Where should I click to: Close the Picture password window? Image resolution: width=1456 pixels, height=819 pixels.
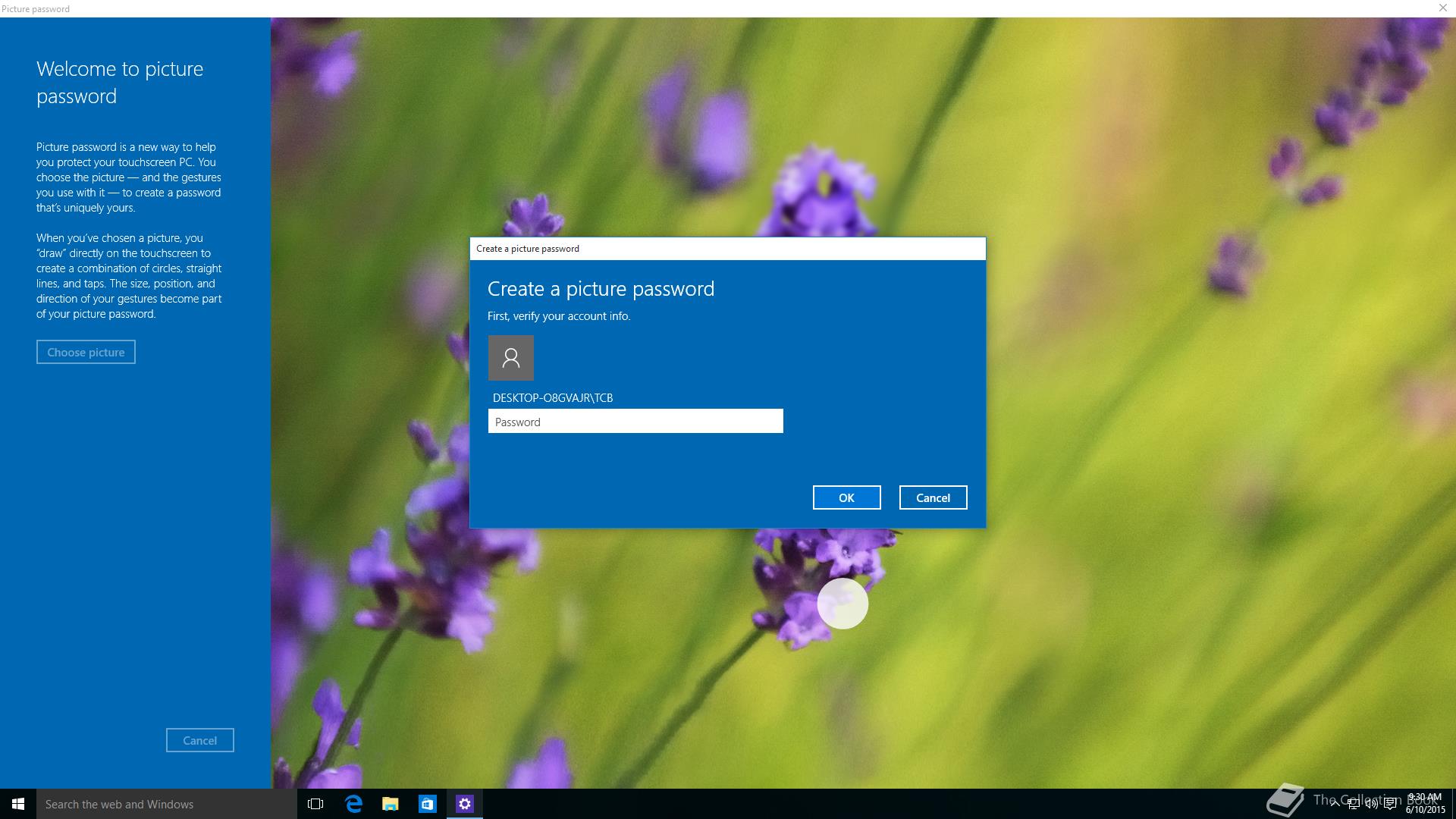pos(1442,8)
